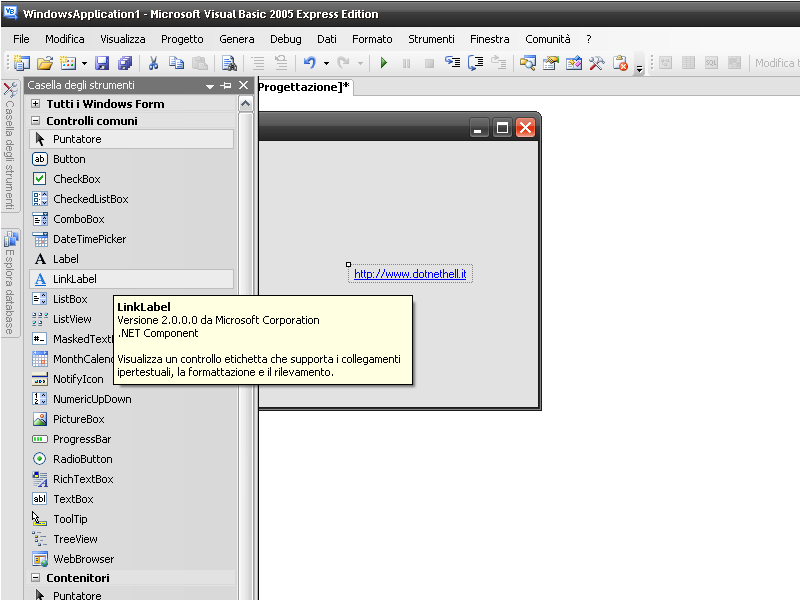Open the toolbar options overflow arrow

click(x=639, y=68)
